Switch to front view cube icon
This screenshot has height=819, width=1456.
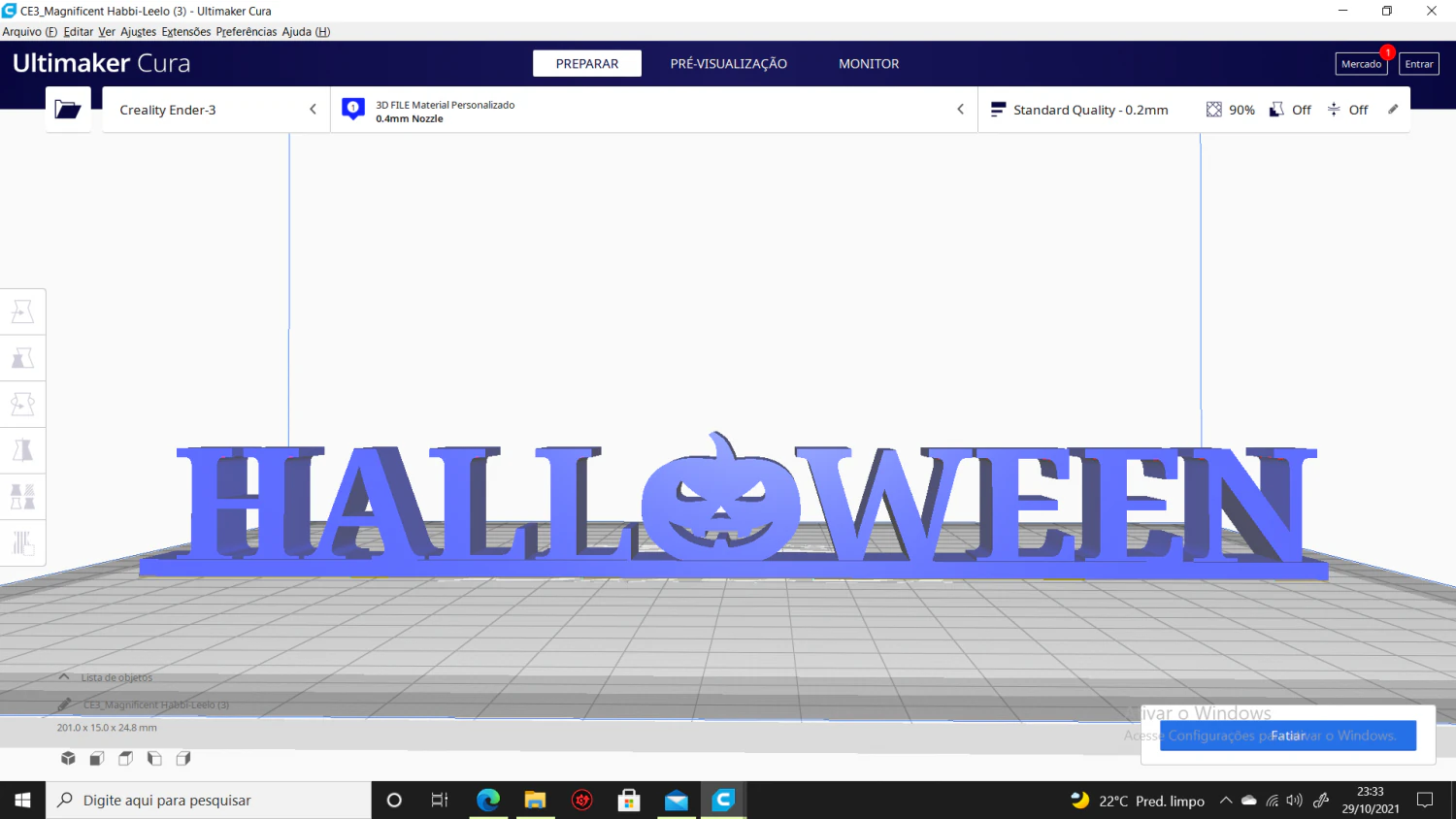click(97, 758)
